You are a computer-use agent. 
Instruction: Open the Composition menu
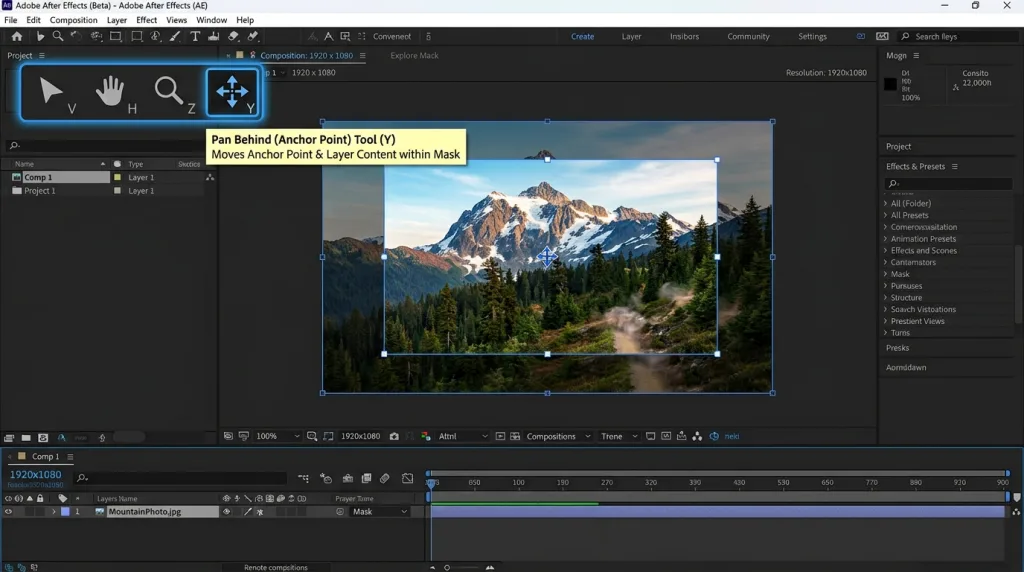tap(73, 20)
